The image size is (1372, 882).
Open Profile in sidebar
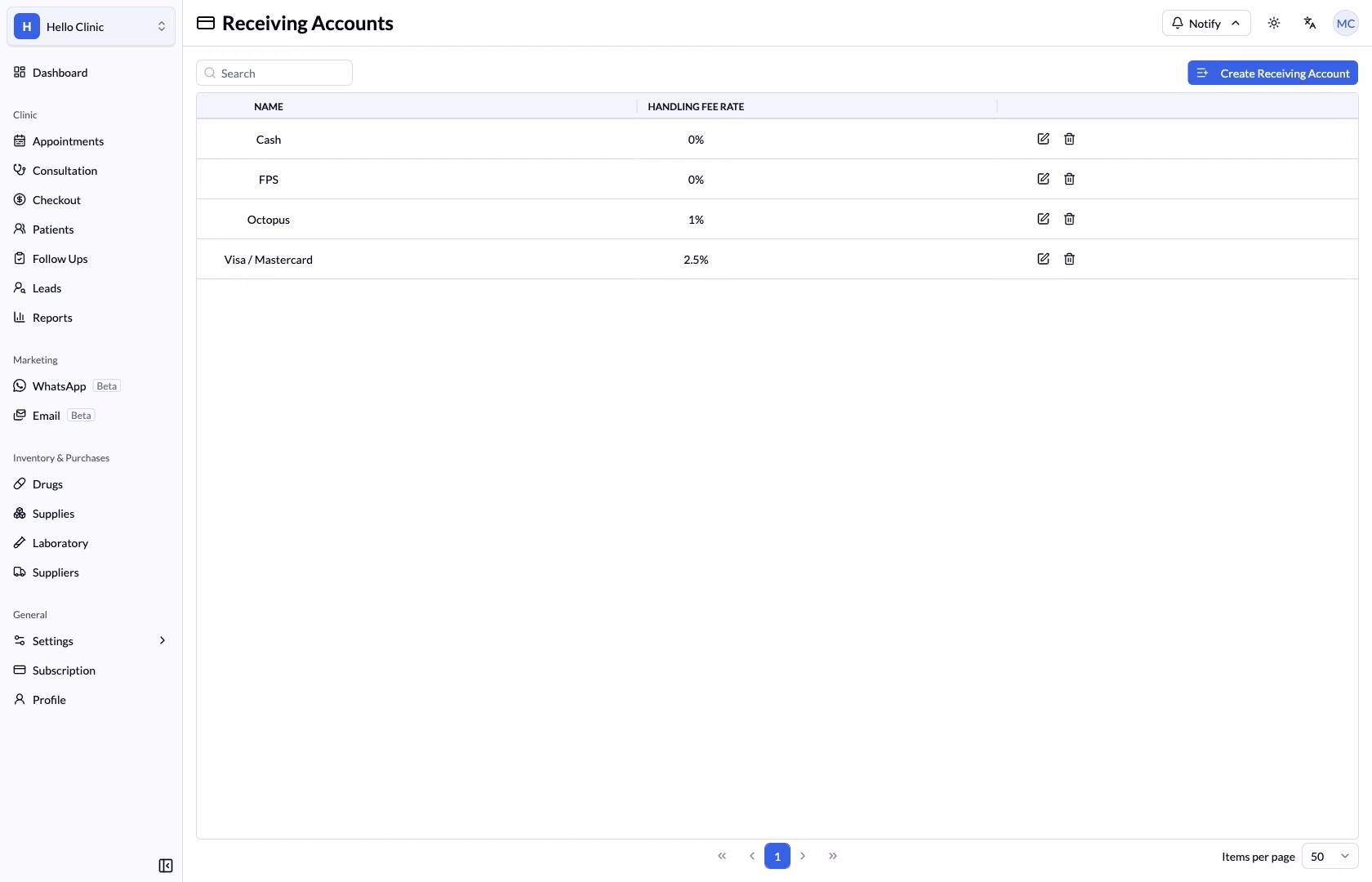pyautogui.click(x=91, y=699)
